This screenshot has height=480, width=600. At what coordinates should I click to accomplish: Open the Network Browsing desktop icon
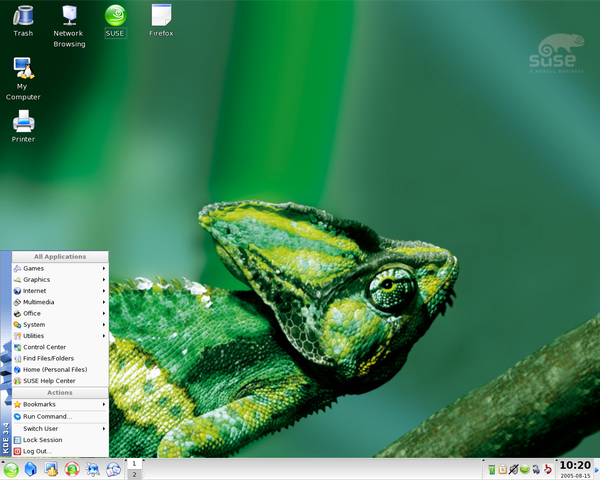69,26
